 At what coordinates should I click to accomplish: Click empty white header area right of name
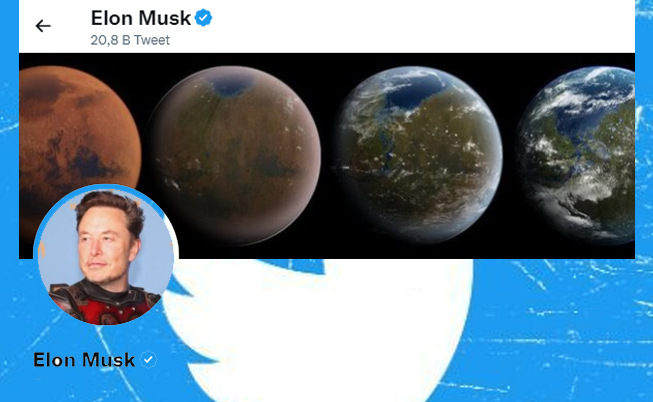tap(416, 26)
